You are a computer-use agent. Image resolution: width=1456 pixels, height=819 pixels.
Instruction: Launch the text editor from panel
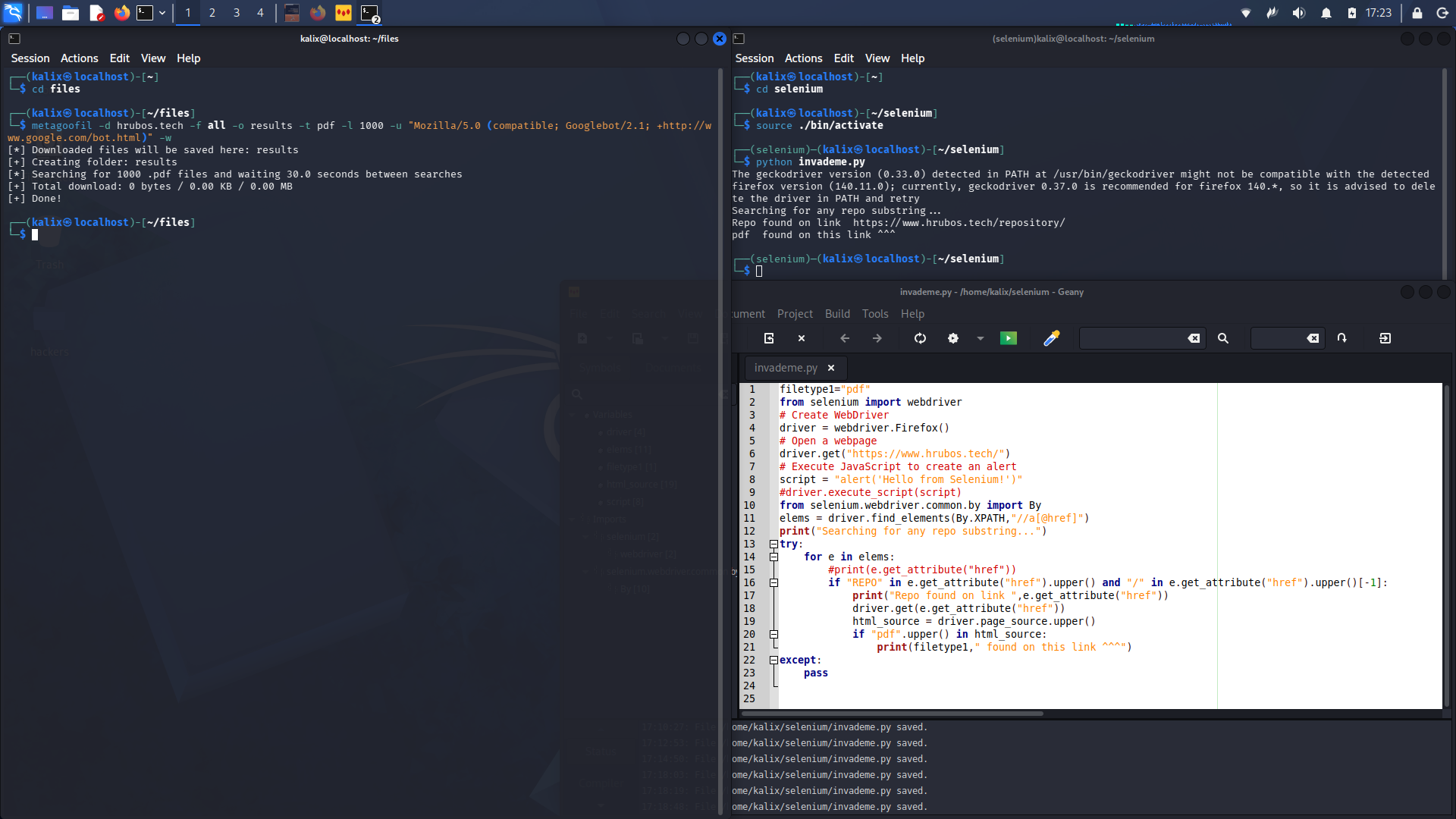(96, 13)
